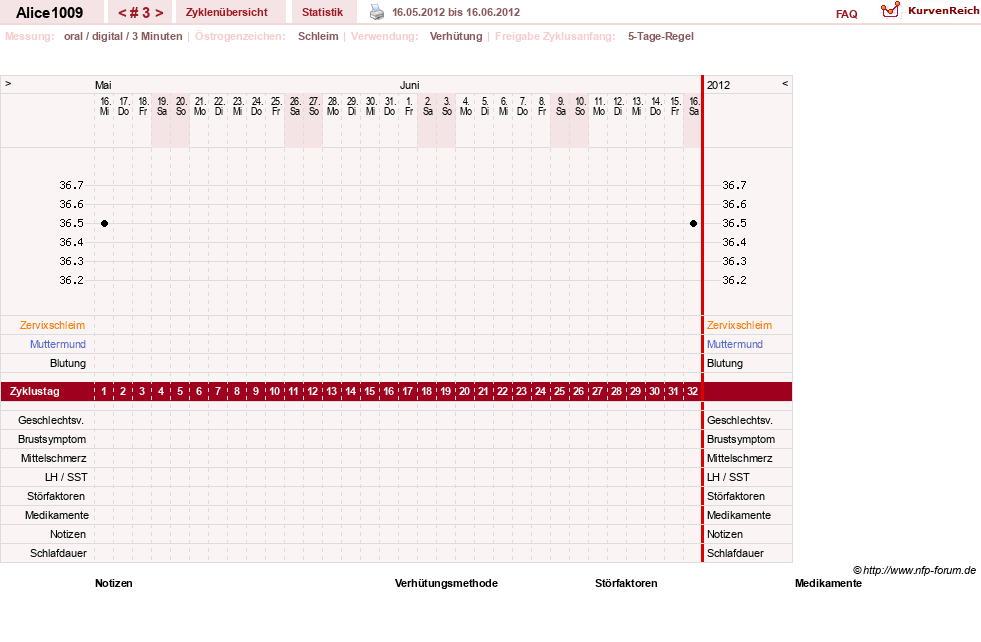981x642 pixels.
Task: Open the nfp-forum.de copyright link
Action: tap(914, 570)
